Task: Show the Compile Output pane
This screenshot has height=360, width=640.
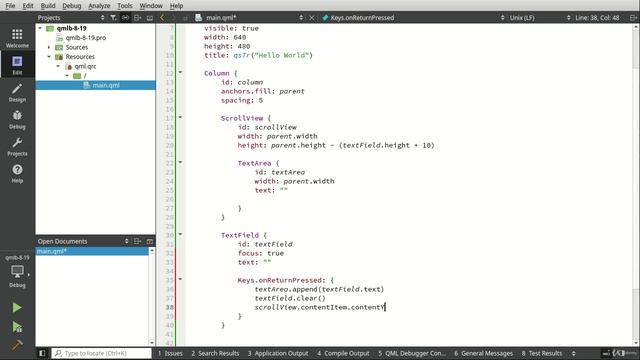Action: tap(343, 353)
